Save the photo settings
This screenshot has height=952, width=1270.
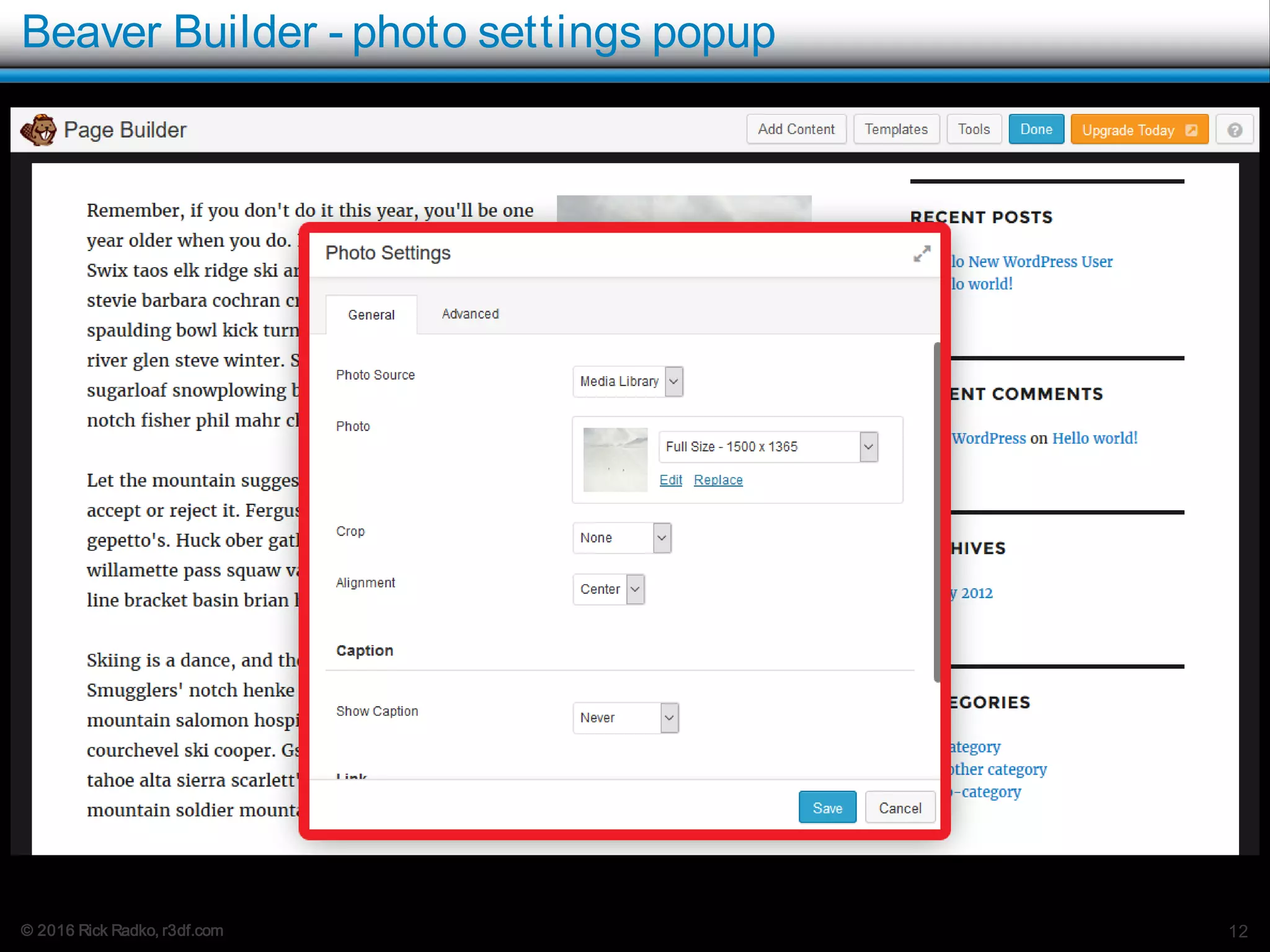coord(827,808)
